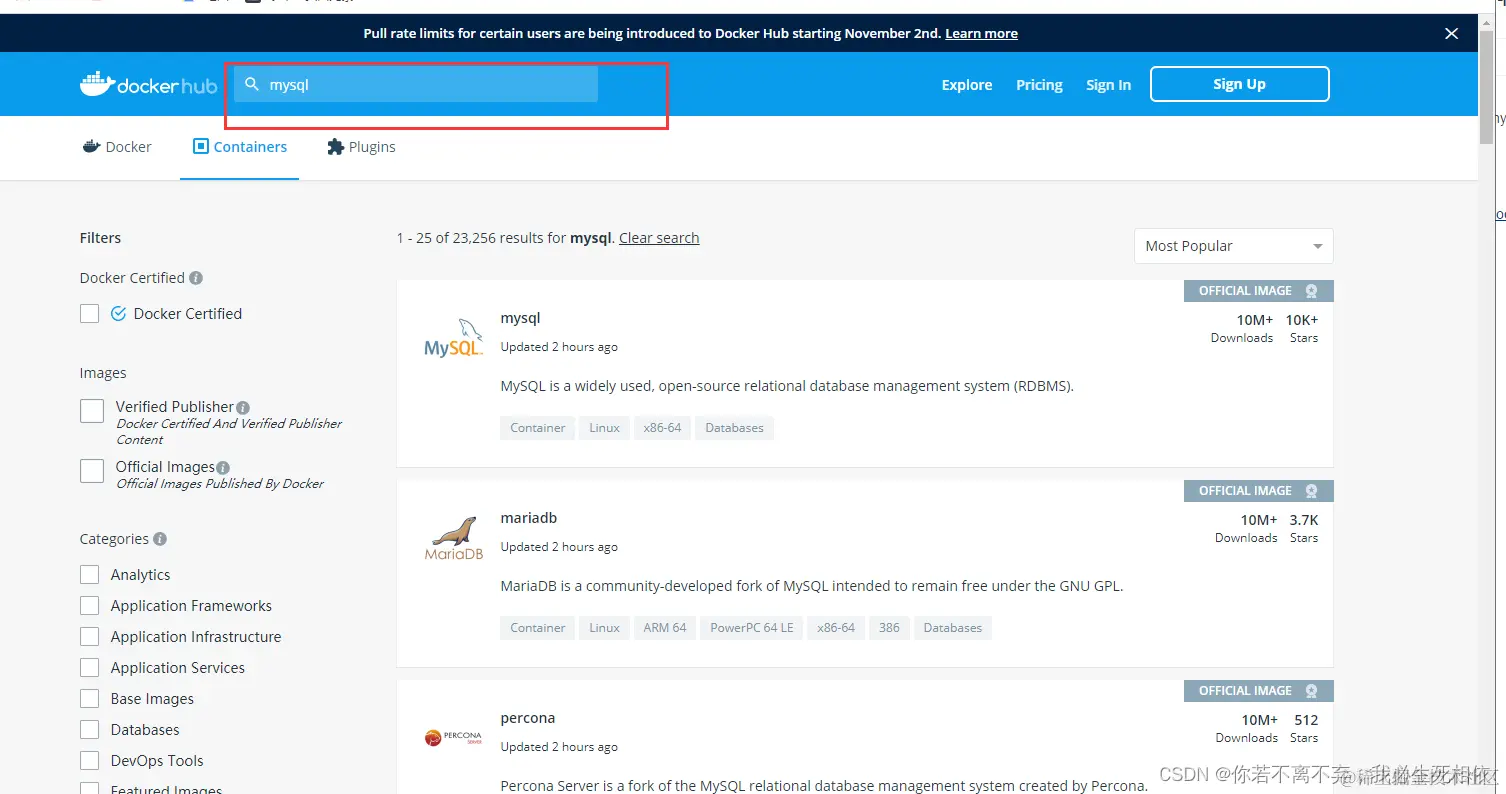Image resolution: width=1506 pixels, height=794 pixels.
Task: Click the mysql x86-64 tag
Action: coord(662,428)
